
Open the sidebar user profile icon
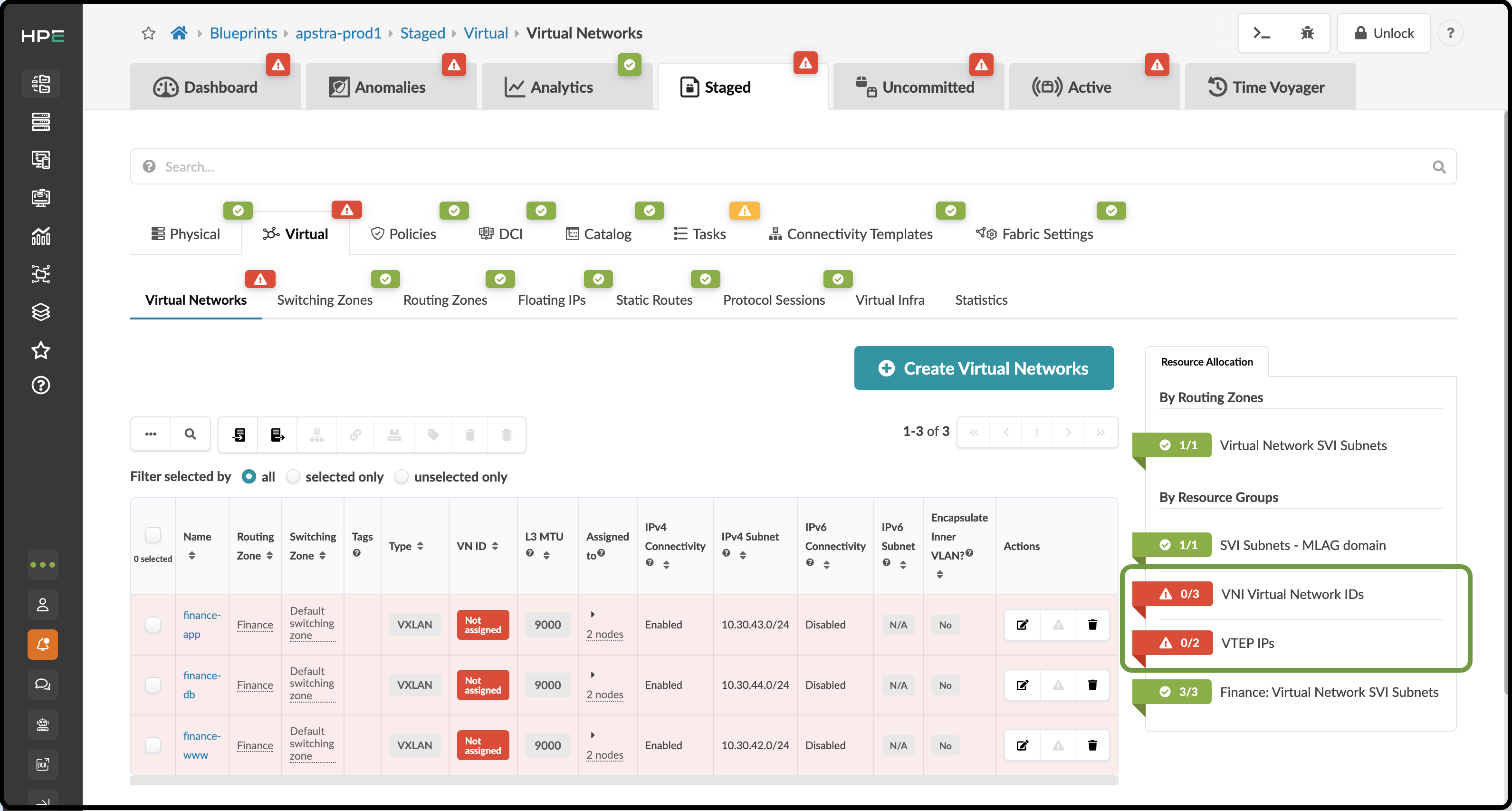pyautogui.click(x=42, y=605)
